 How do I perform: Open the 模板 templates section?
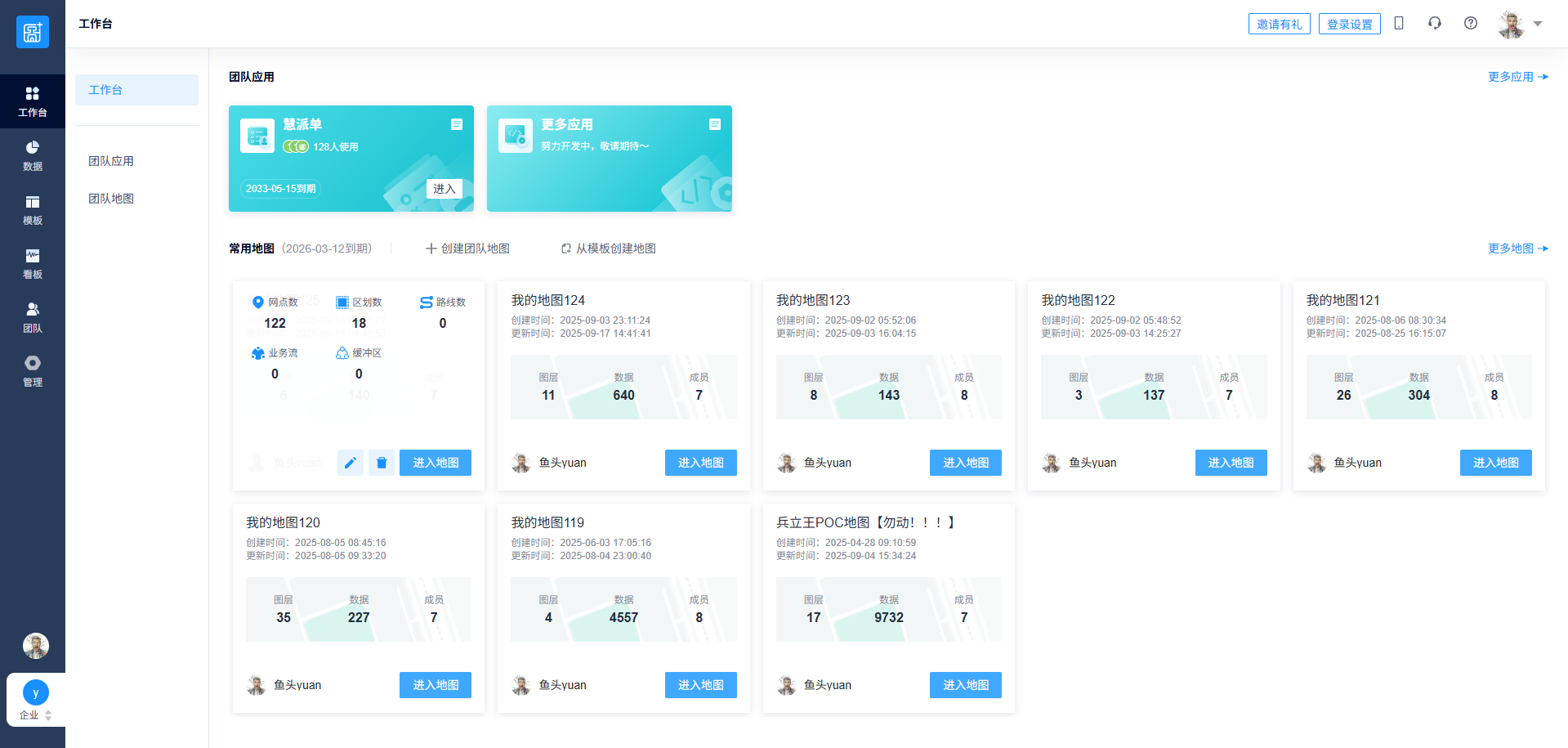(32, 209)
